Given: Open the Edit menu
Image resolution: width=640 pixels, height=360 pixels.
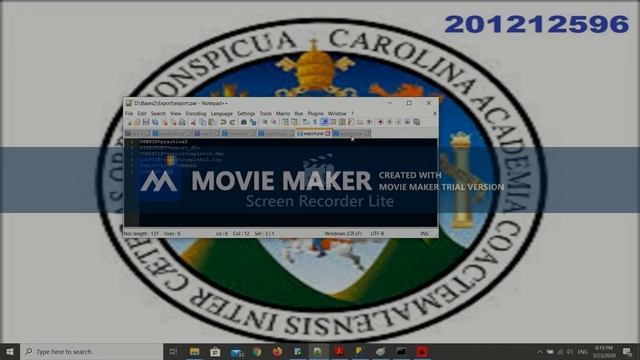Looking at the screenshot, I should pos(142,113).
